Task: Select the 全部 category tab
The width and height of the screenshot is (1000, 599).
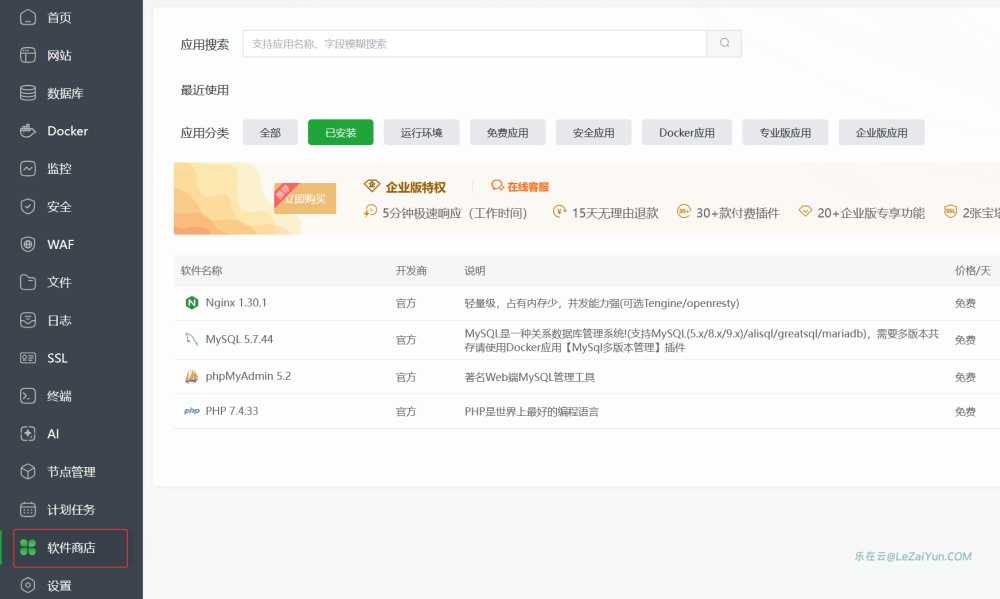Action: pyautogui.click(x=270, y=132)
